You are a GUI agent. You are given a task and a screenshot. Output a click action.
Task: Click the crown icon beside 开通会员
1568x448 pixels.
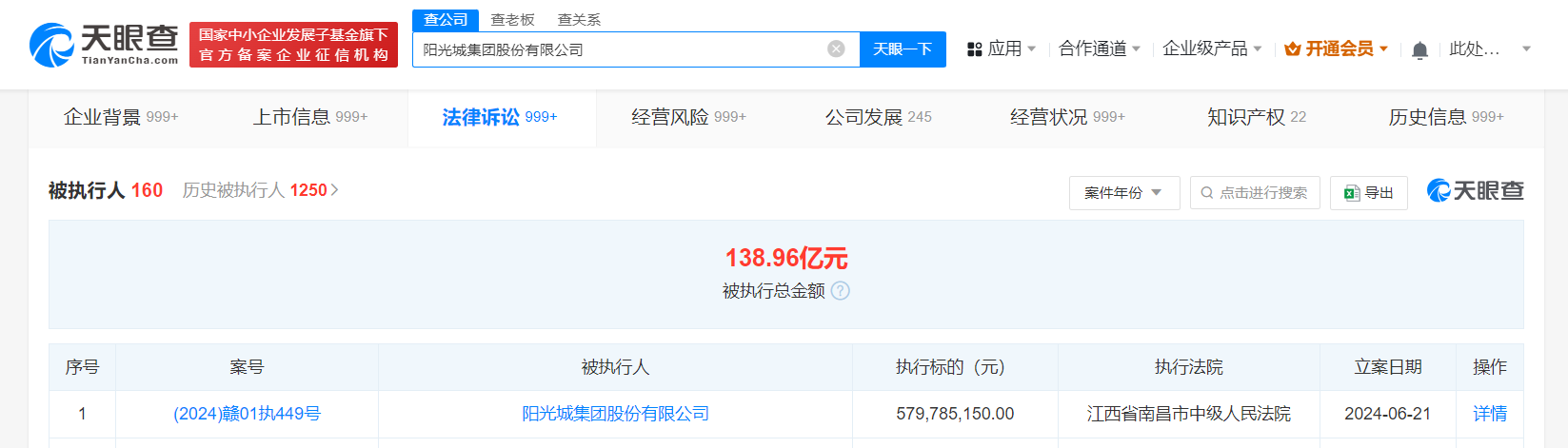[x=1292, y=49]
